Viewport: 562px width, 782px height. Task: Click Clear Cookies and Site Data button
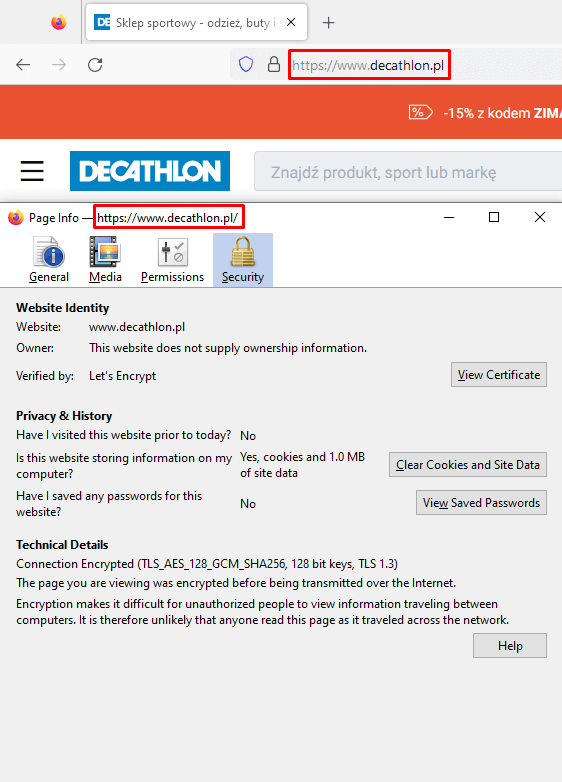click(468, 464)
